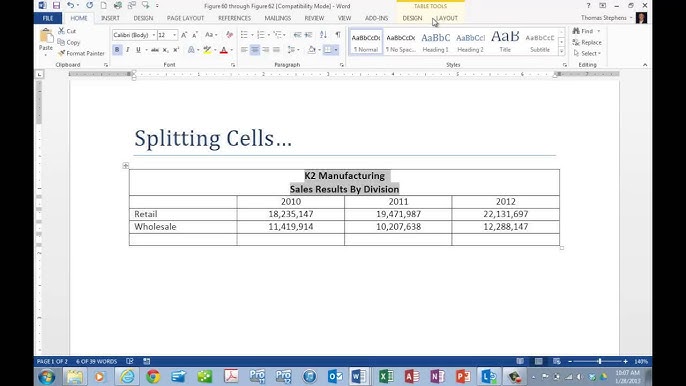The image size is (686, 386).
Task: Apply the Bullets list icon
Action: (244, 35)
